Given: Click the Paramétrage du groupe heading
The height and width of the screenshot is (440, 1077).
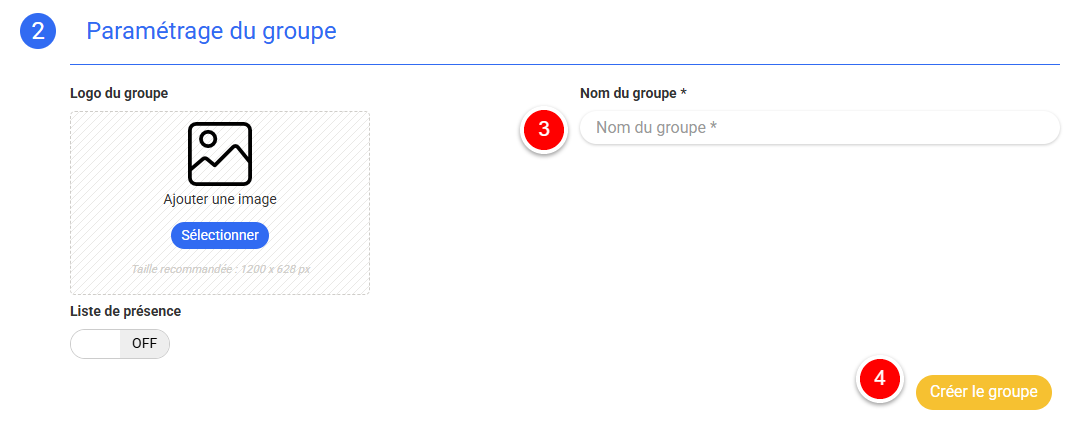Looking at the screenshot, I should click(211, 31).
